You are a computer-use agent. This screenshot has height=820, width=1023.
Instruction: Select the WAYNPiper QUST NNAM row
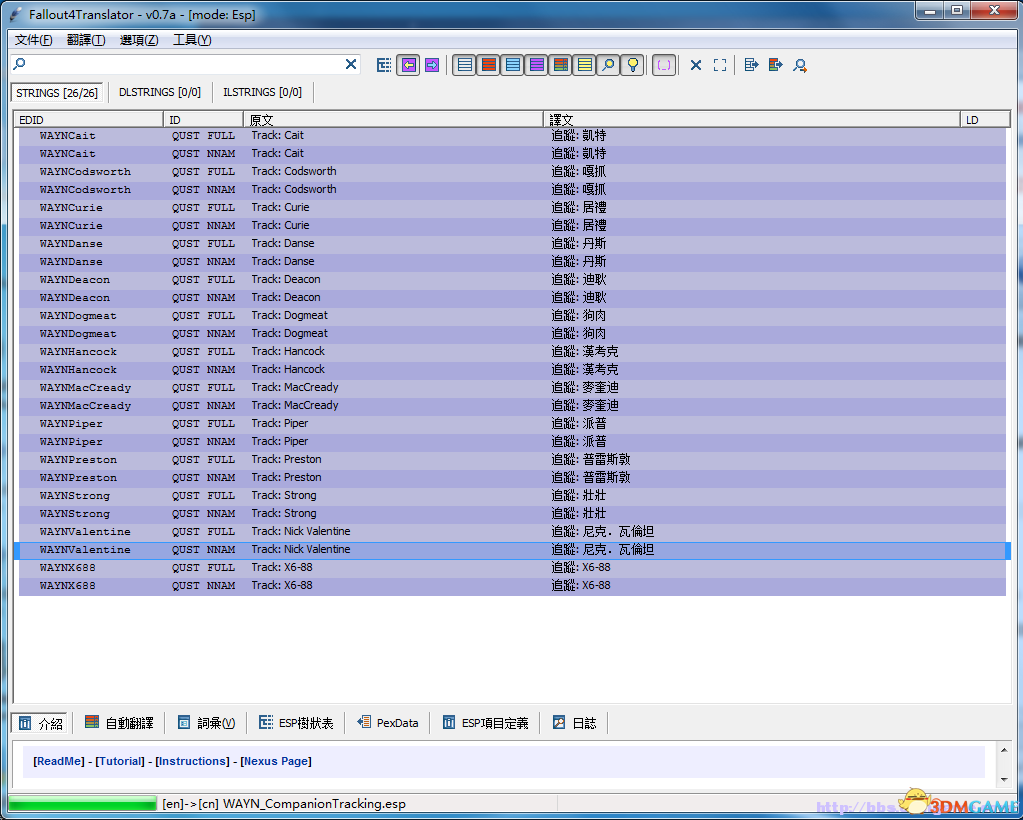[x=512, y=442]
